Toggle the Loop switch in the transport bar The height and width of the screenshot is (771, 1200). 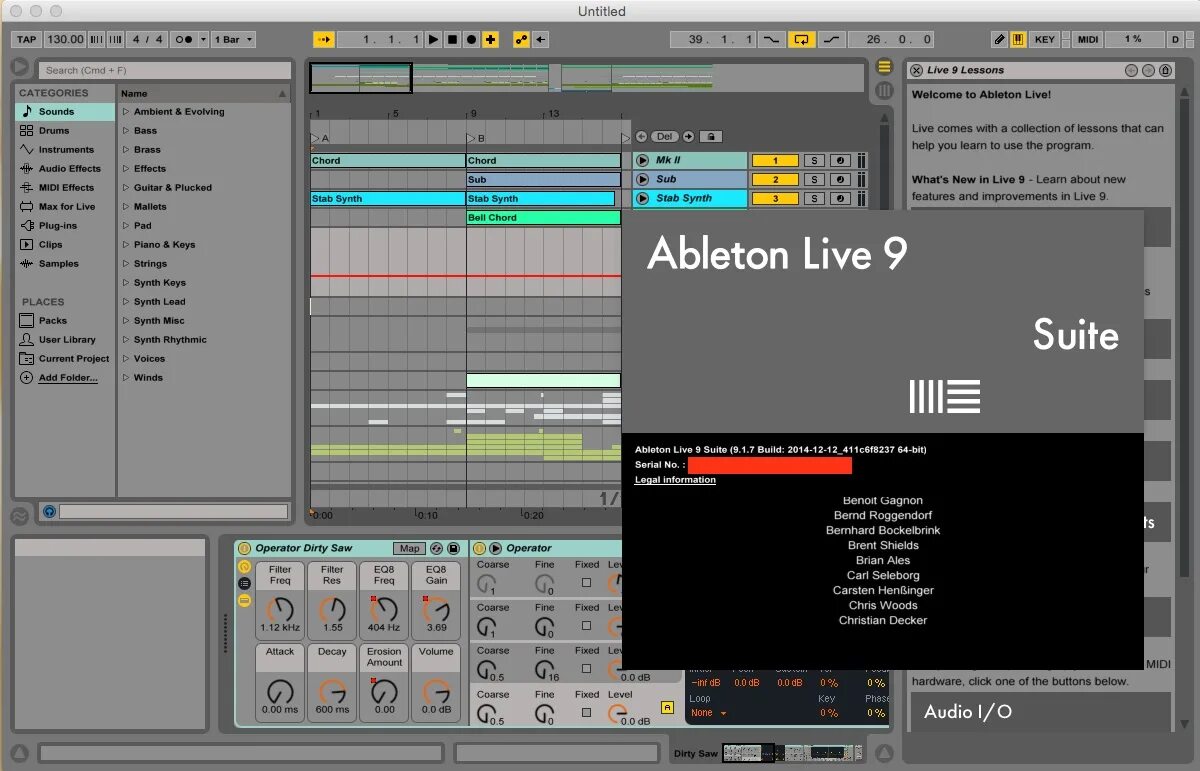(802, 39)
